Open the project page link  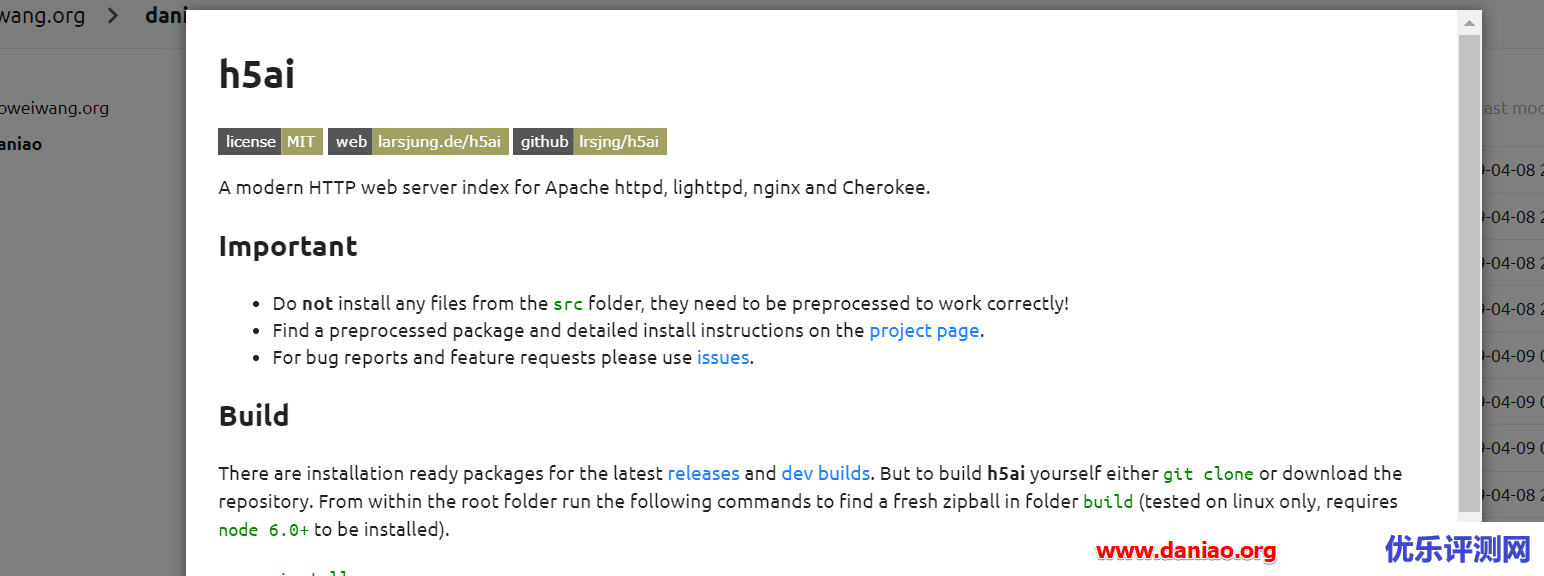pos(924,330)
